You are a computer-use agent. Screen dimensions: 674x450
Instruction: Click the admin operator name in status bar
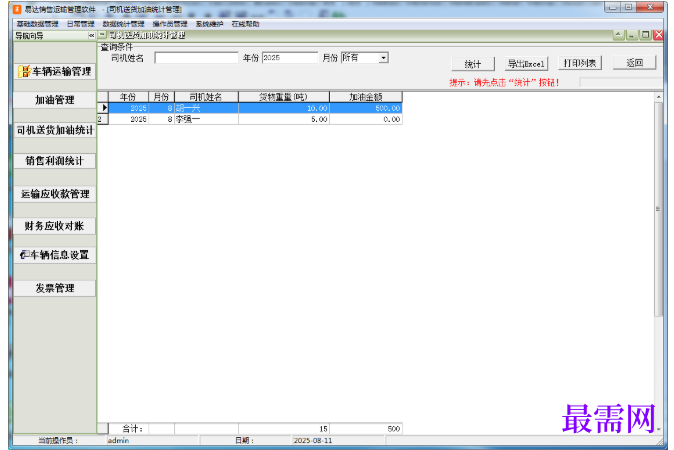tap(119, 441)
